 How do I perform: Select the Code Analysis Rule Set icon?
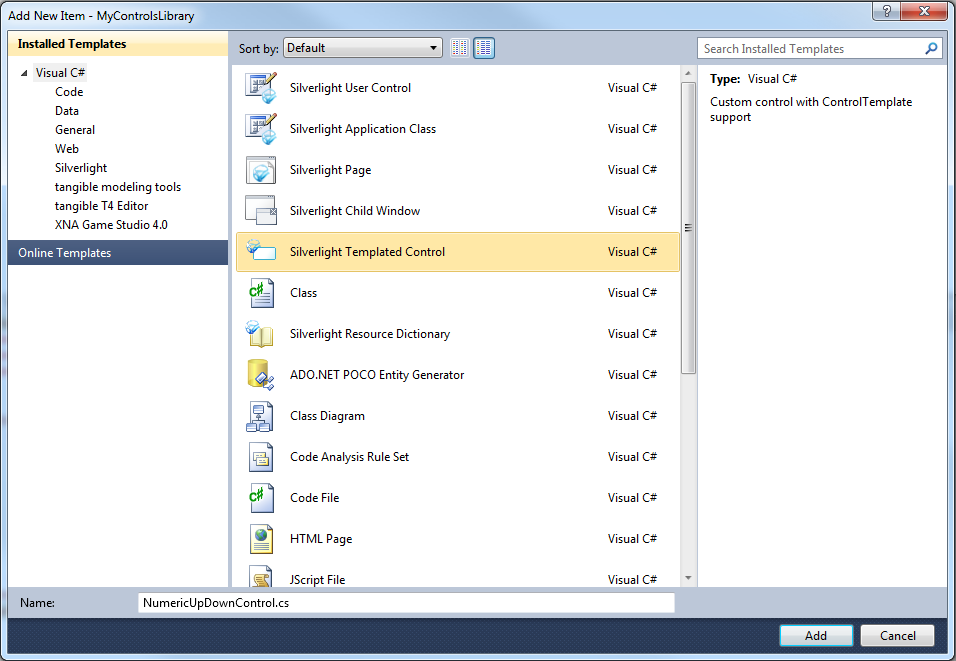click(261, 457)
